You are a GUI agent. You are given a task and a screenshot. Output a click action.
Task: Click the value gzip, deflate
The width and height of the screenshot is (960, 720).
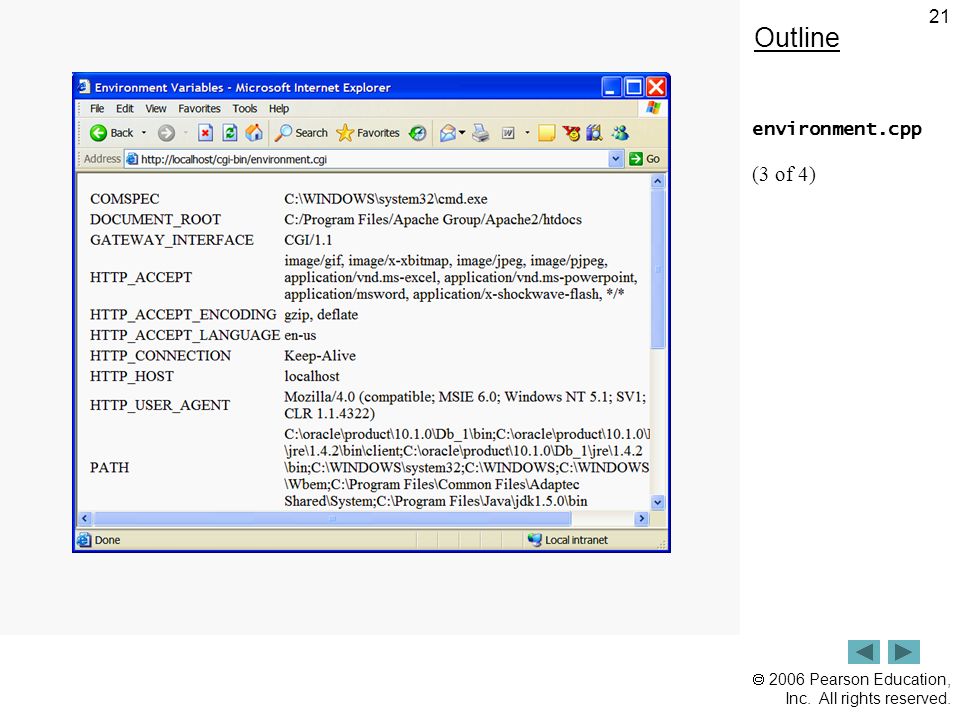click(321, 315)
